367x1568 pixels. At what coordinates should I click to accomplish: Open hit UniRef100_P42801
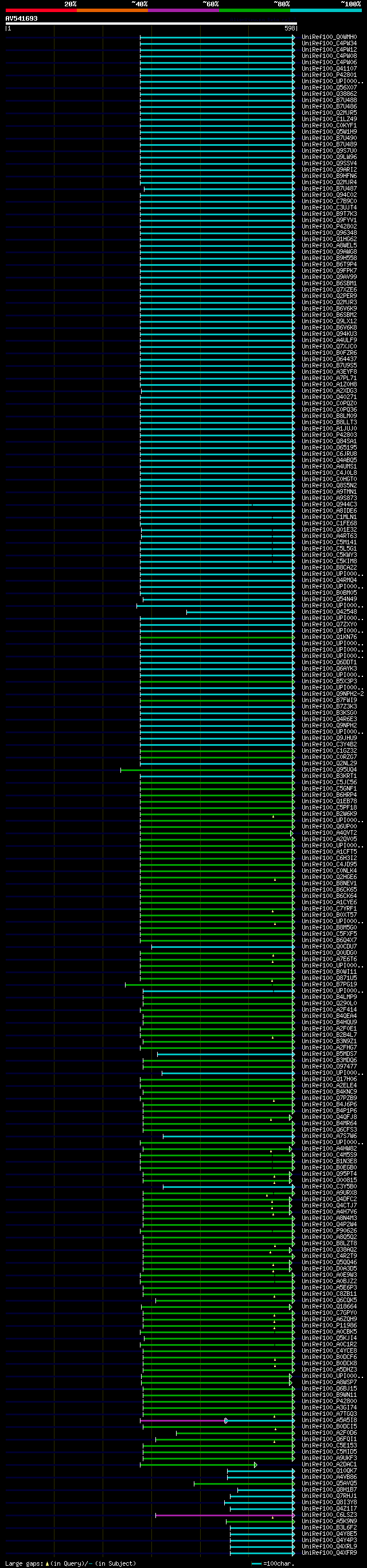(x=329, y=75)
